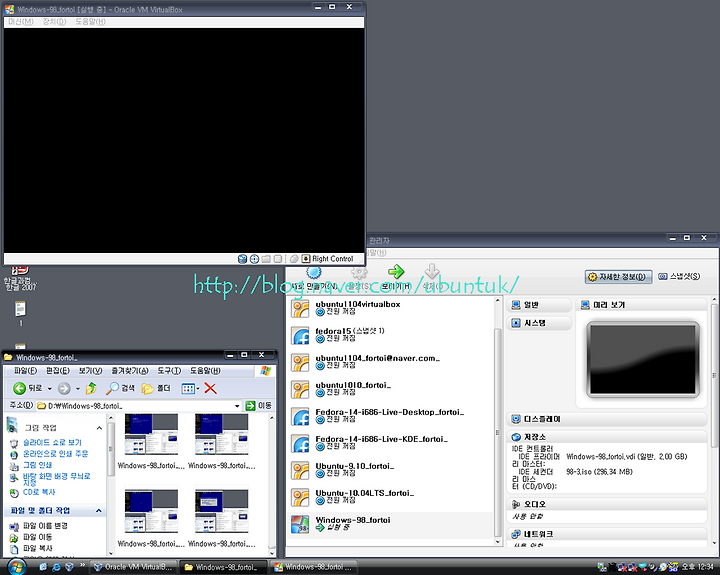Viewport: 720px width, 575px height.
Task: Click the optical disc icon in VM status bar
Action: pos(254,259)
